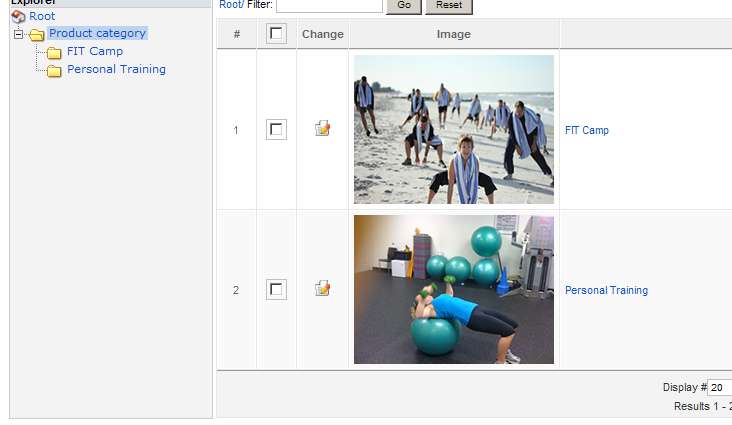Click the FIT Camp folder icon
This screenshot has width=732, height=425.
54,52
